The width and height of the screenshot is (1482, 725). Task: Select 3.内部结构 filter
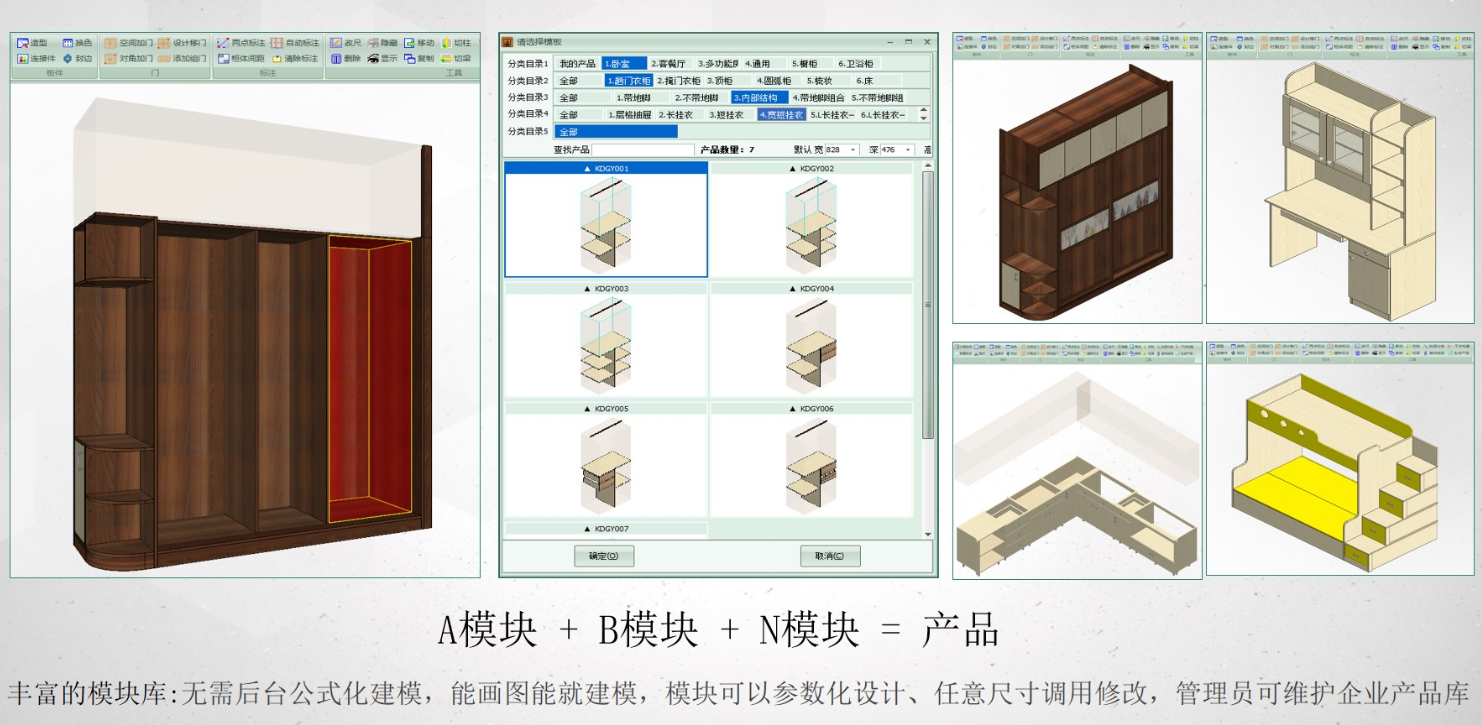click(x=758, y=98)
